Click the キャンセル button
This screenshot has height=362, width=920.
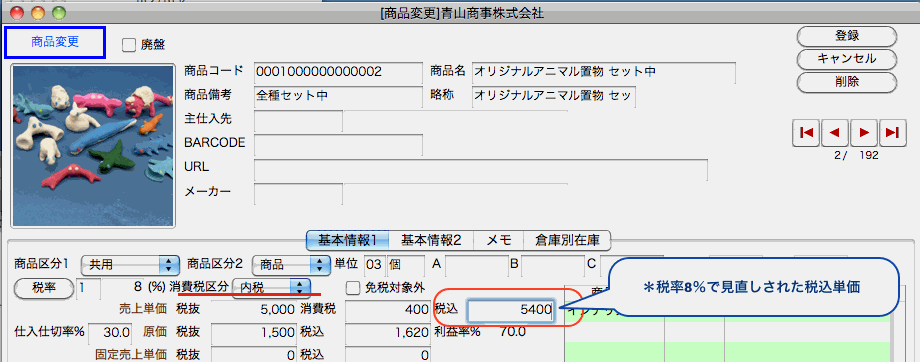click(847, 59)
